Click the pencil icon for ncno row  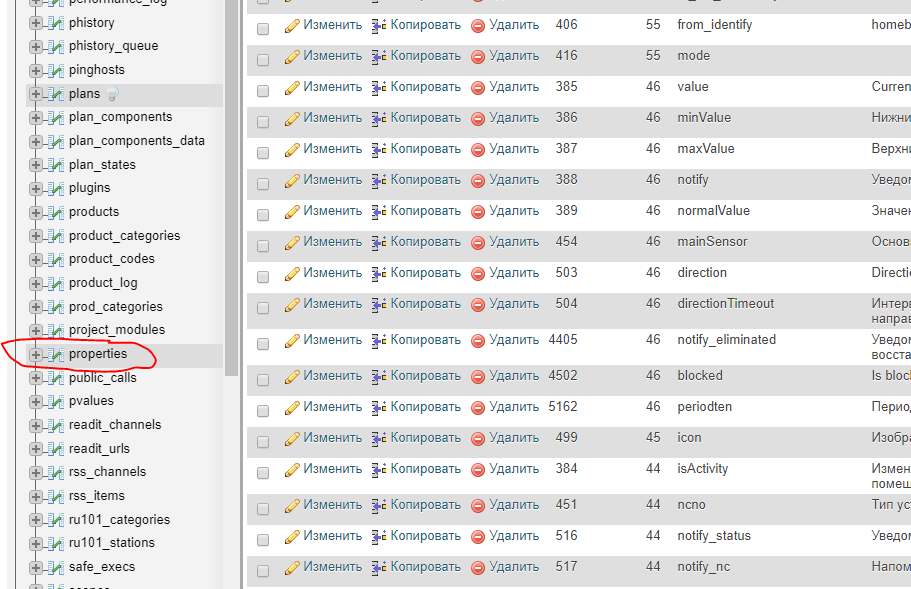[292, 506]
